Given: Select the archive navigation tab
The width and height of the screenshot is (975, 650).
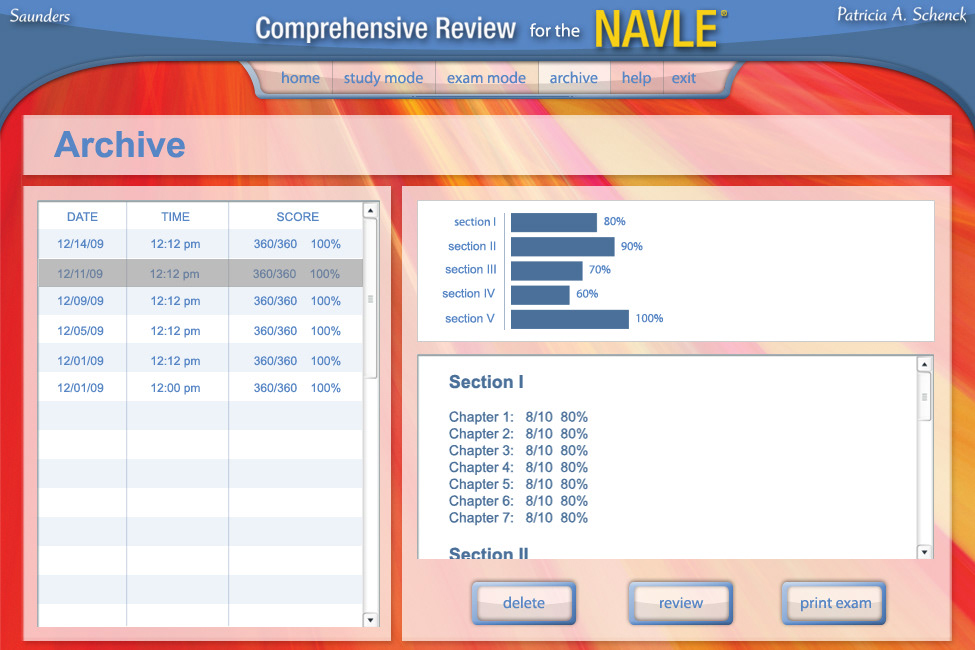Looking at the screenshot, I should click(x=573, y=78).
